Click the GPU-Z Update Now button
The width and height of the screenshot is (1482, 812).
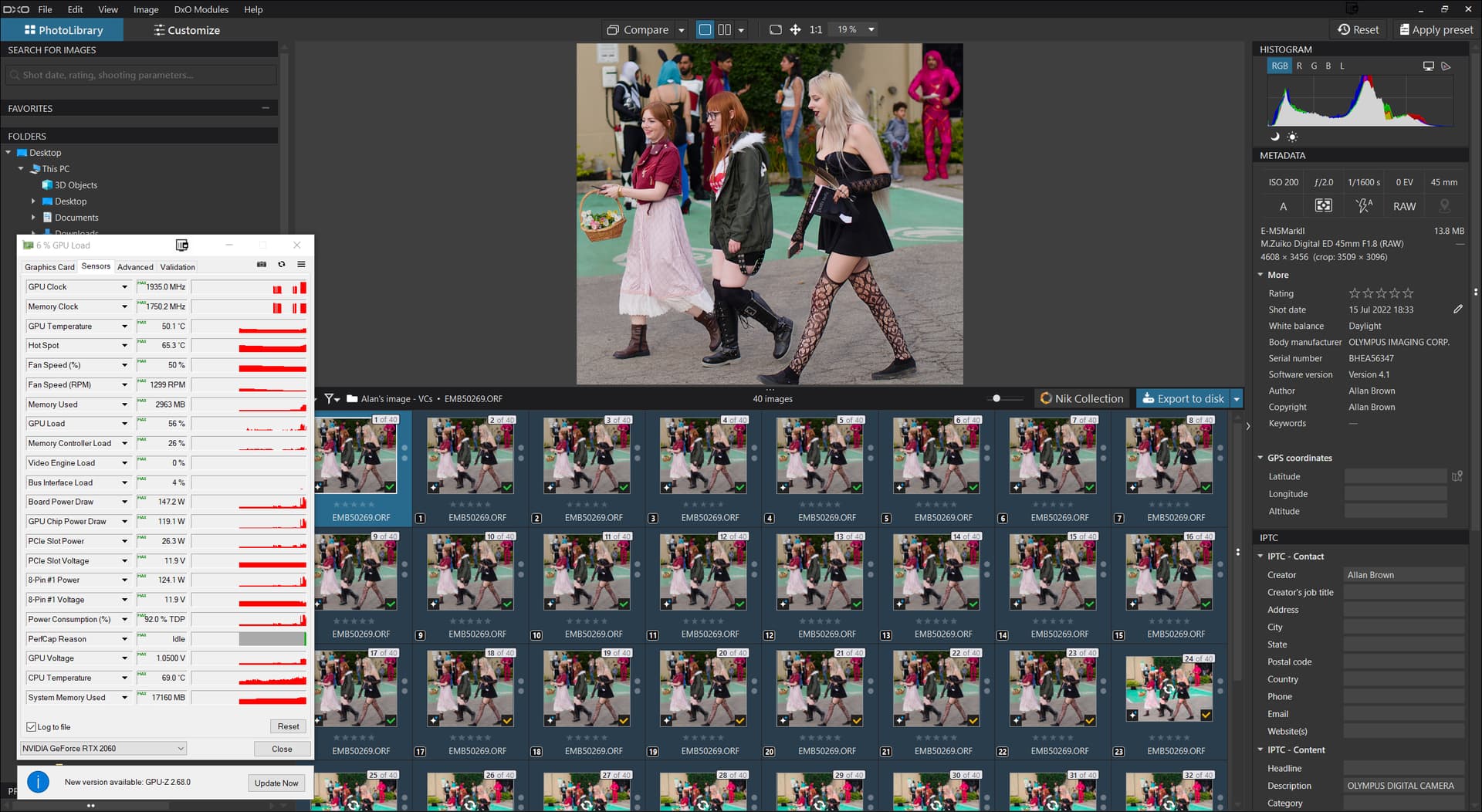[276, 783]
